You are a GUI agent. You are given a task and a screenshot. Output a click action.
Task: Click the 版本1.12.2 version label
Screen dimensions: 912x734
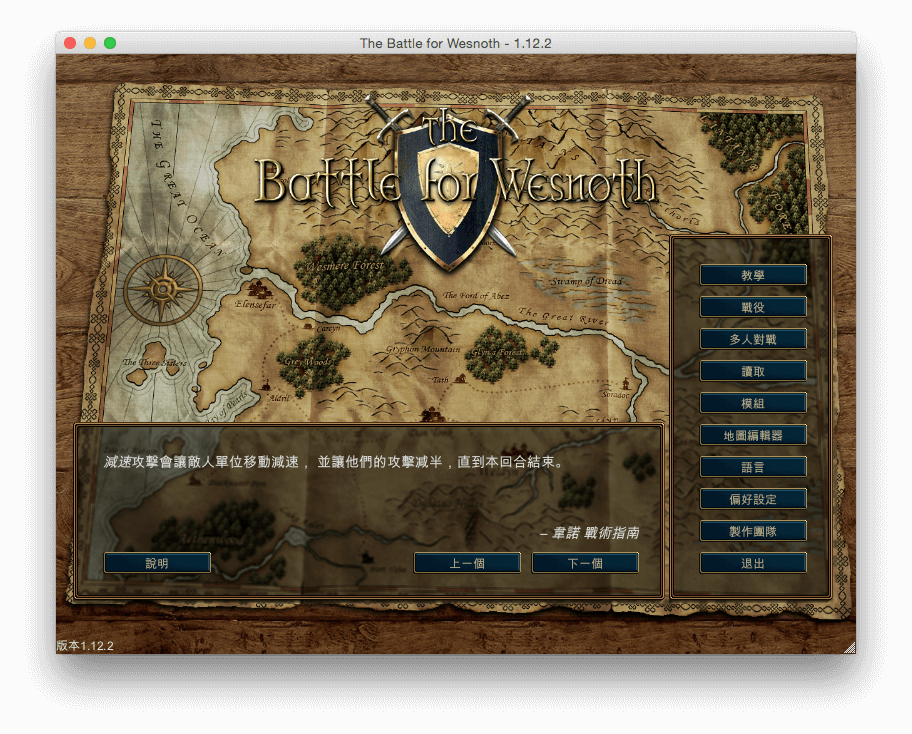tap(85, 645)
